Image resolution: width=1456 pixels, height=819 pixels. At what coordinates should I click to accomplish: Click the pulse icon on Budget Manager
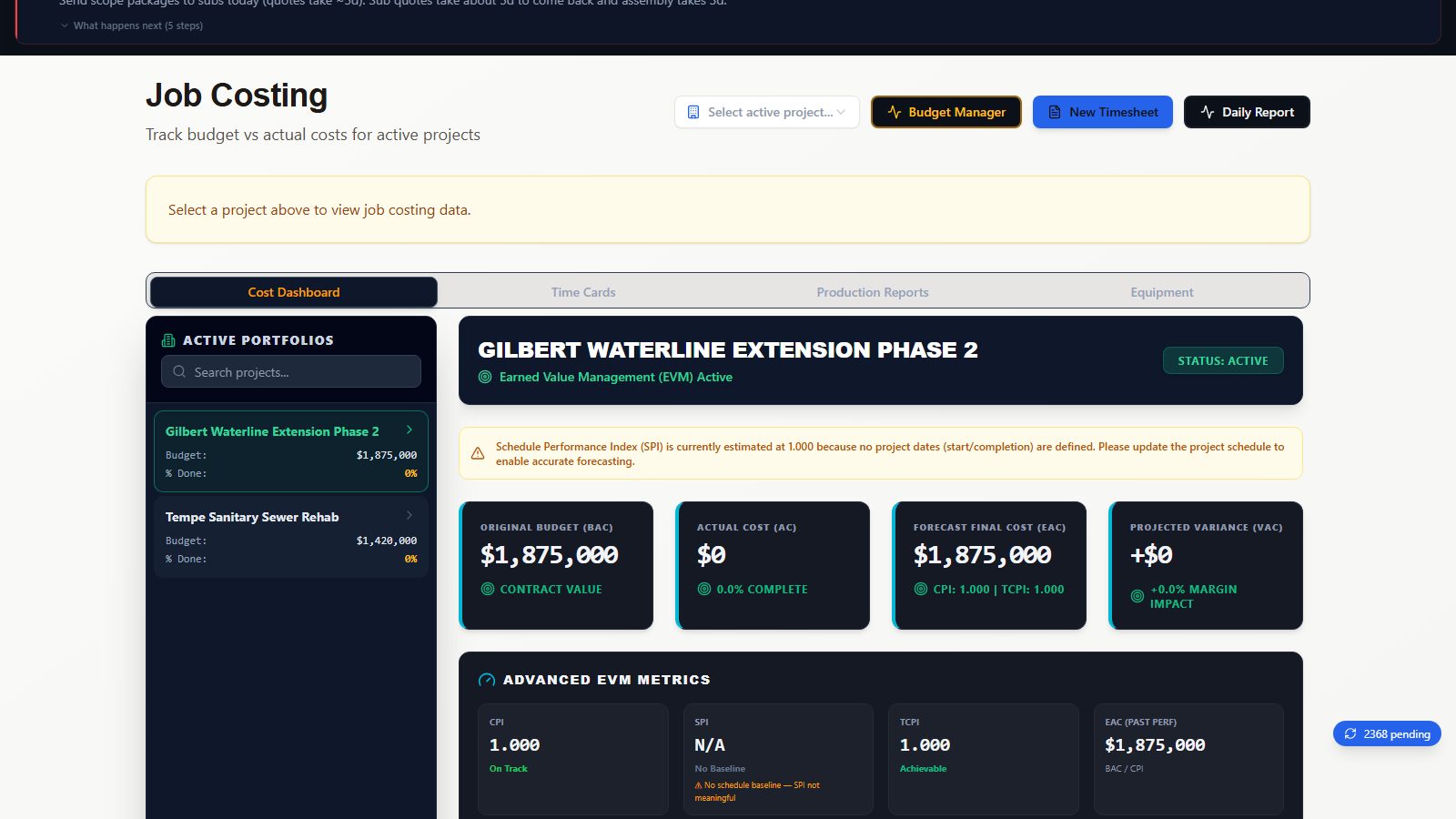coord(895,112)
